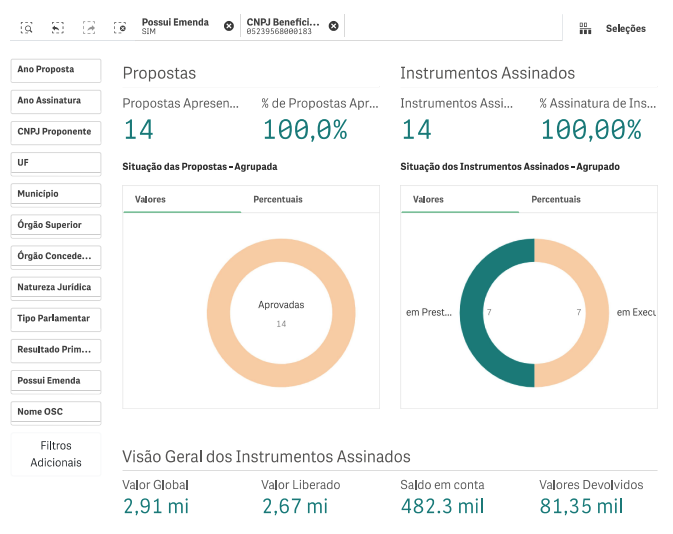Remove the Possui Emenda SIM selection
Image resolution: width=673 pixels, height=534 pixels.
(229, 26)
